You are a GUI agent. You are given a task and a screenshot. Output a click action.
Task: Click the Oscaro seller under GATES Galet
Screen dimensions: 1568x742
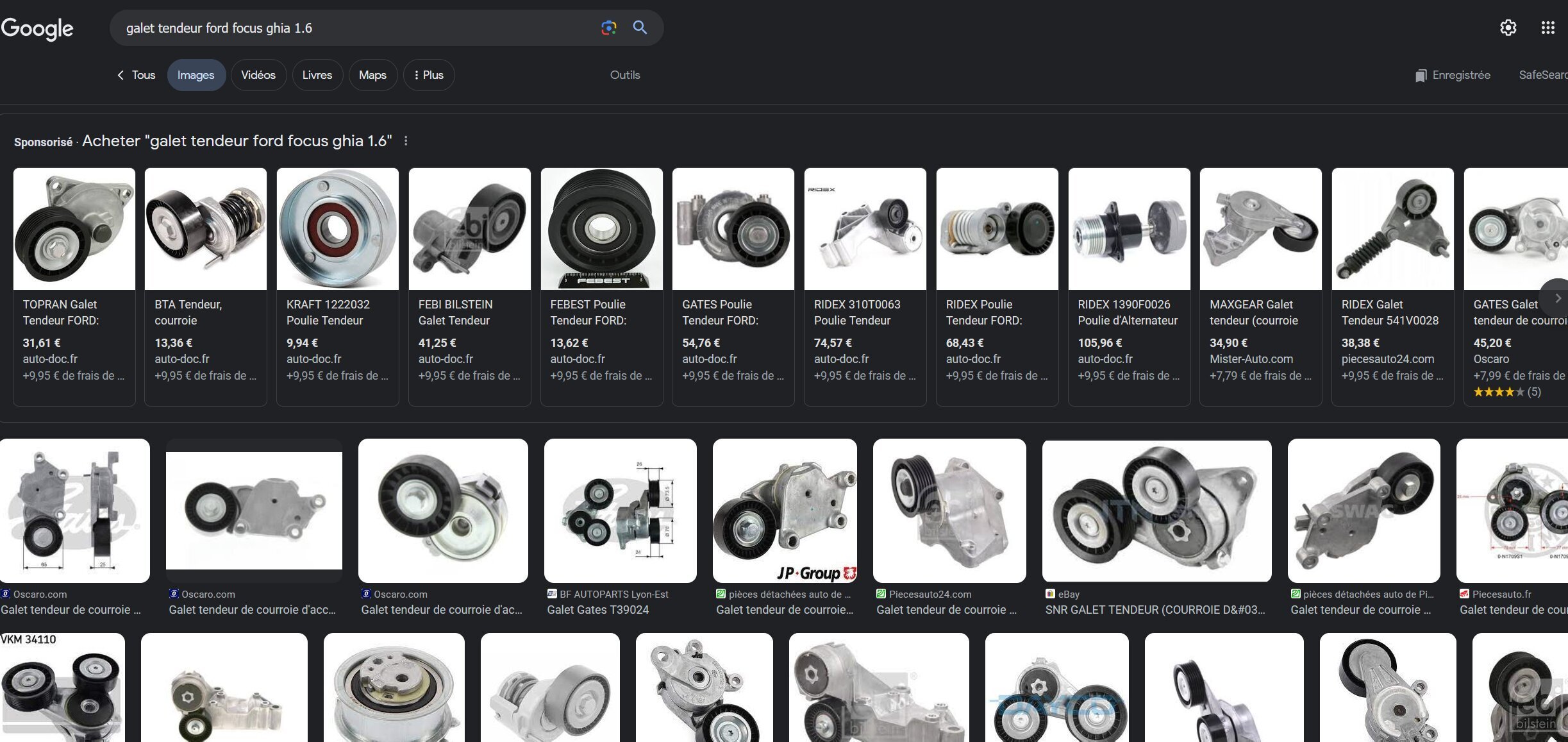(x=1491, y=359)
